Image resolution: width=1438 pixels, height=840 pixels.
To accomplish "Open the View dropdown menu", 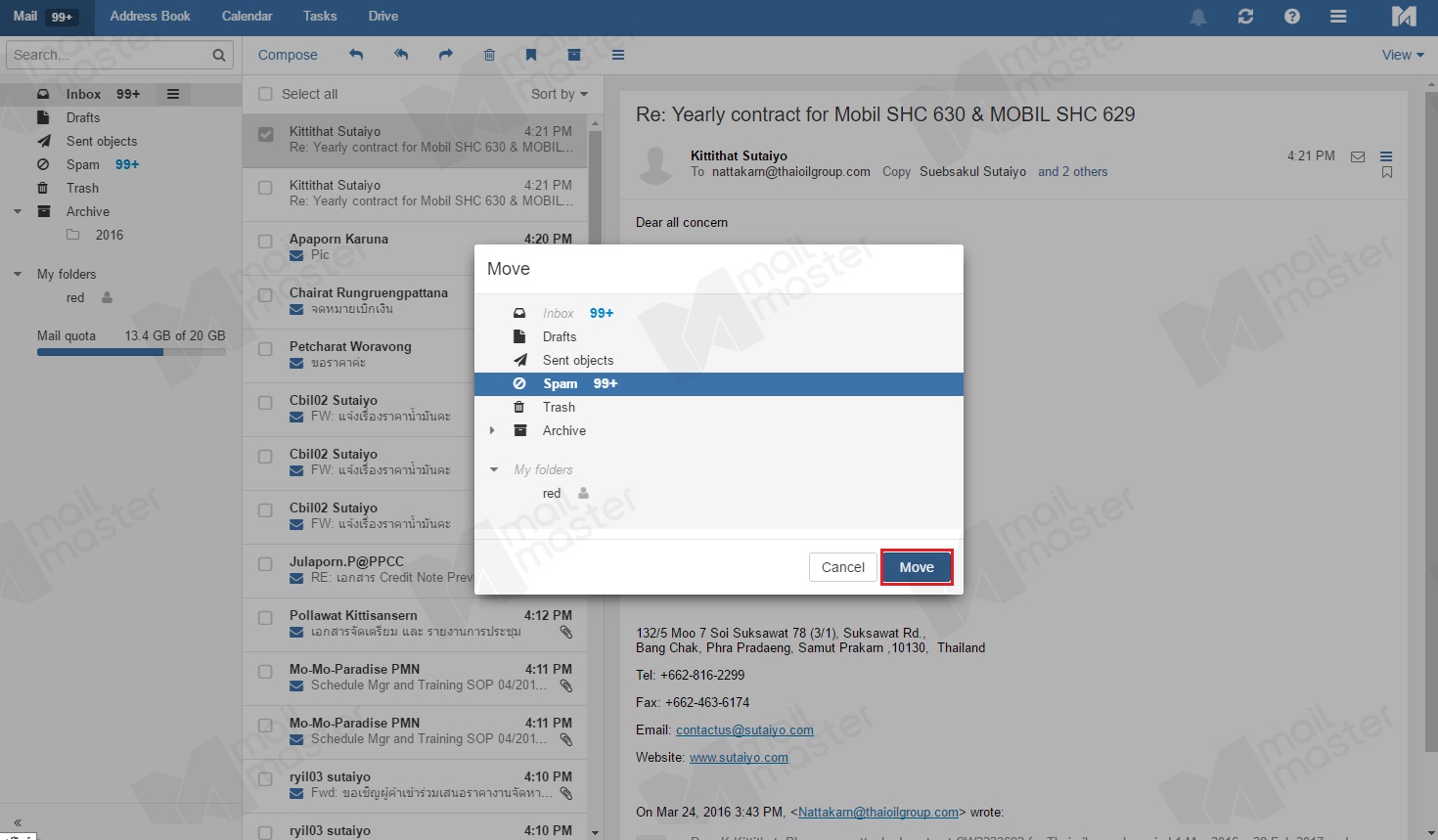I will point(1402,55).
